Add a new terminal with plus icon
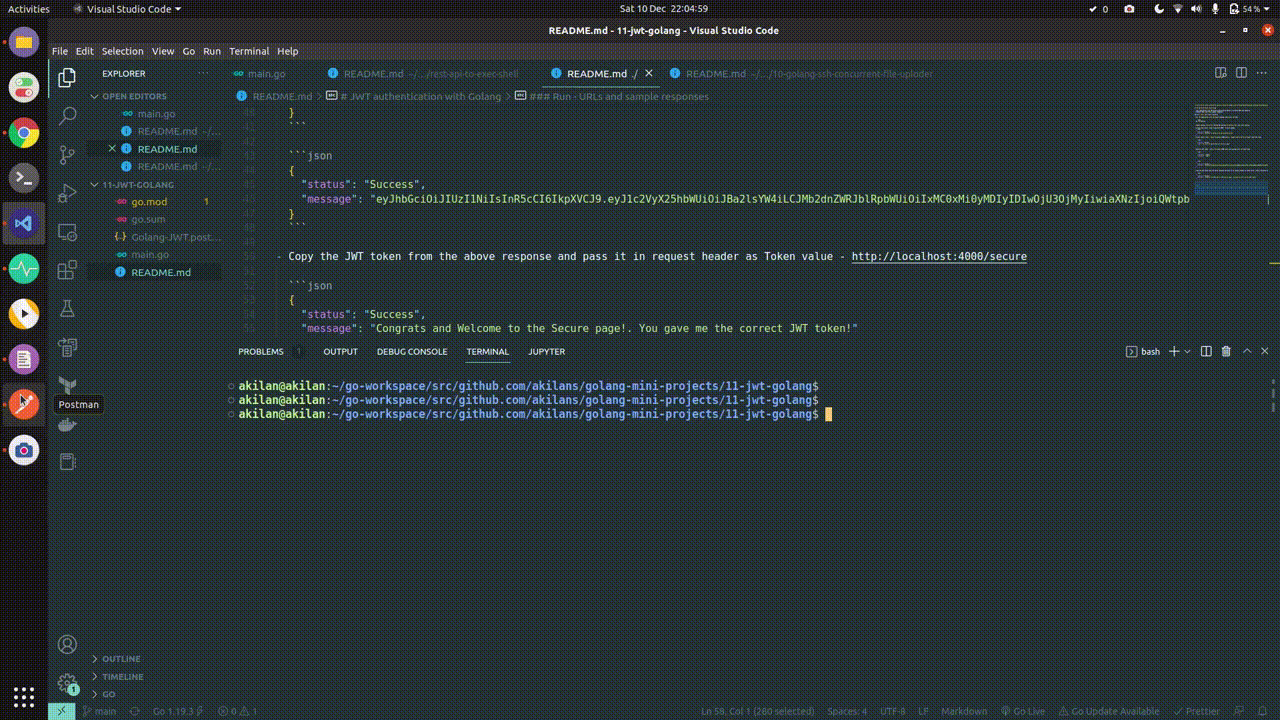The width and height of the screenshot is (1280, 720). pyautogui.click(x=1174, y=351)
